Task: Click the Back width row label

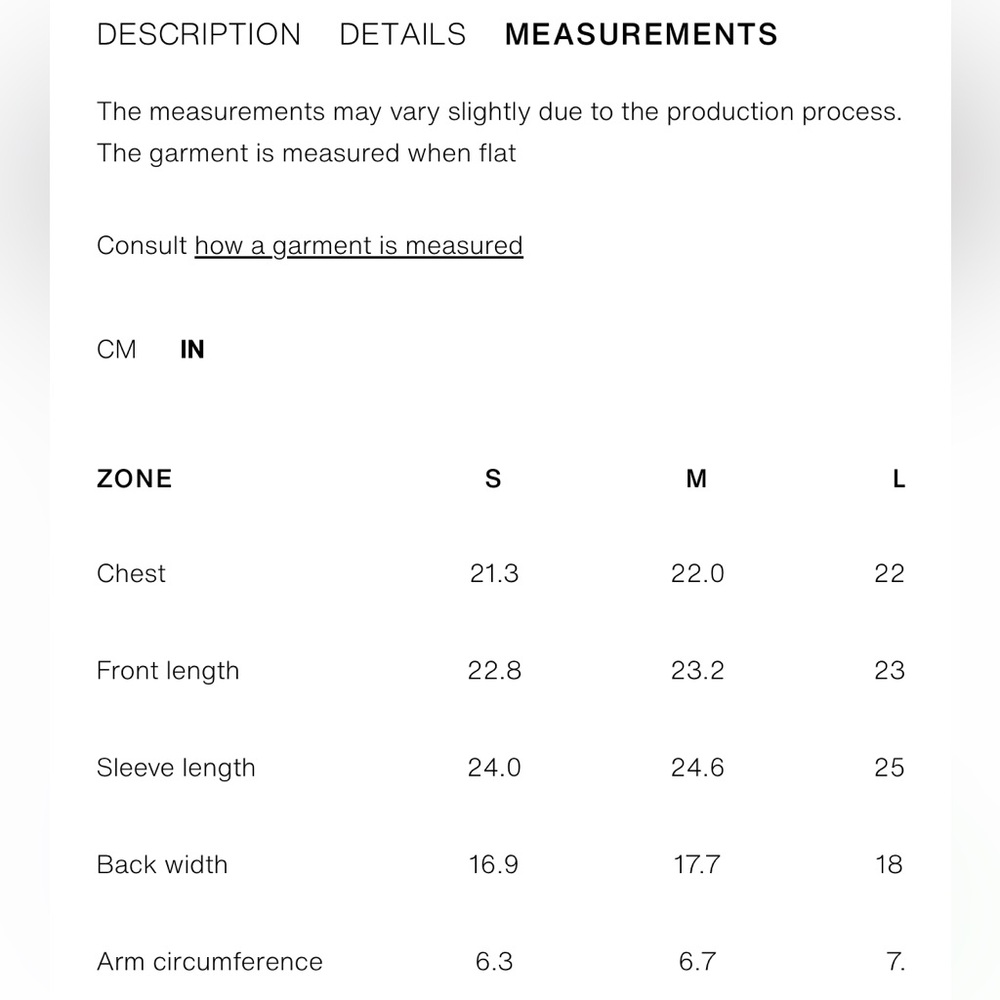Action: coord(162,865)
